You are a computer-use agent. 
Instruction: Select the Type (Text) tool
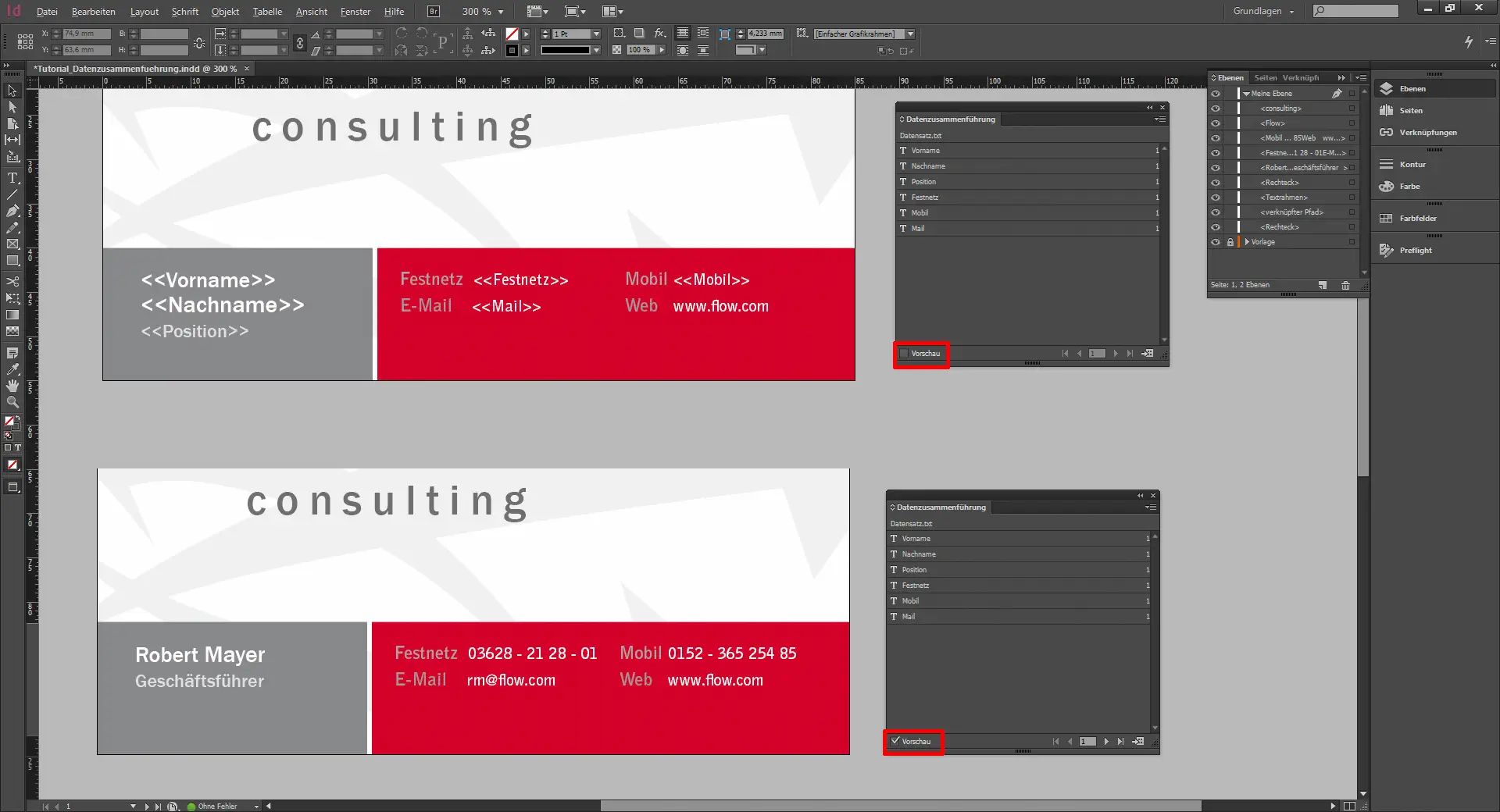pos(12,178)
